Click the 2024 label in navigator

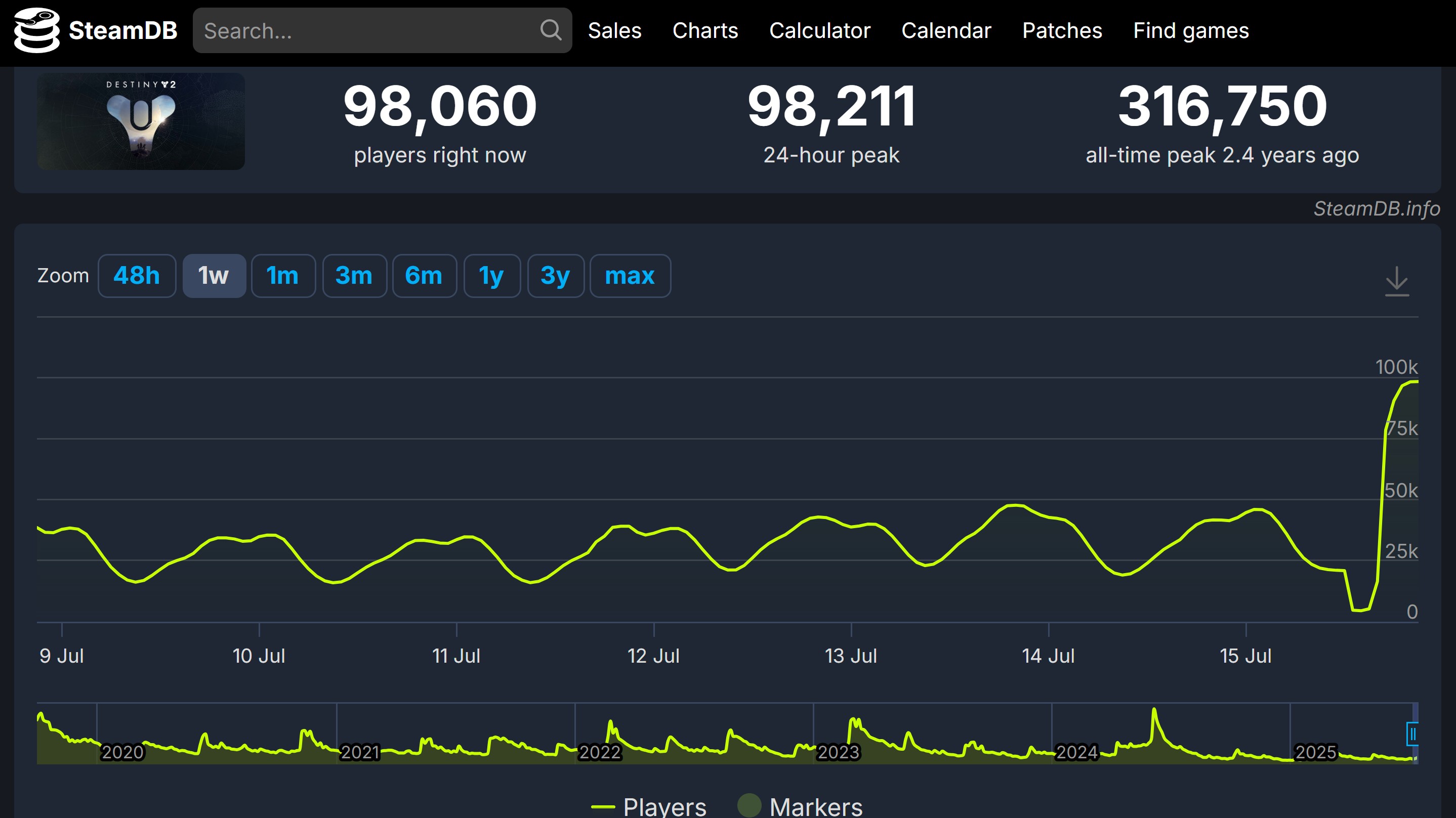pyautogui.click(x=1077, y=752)
